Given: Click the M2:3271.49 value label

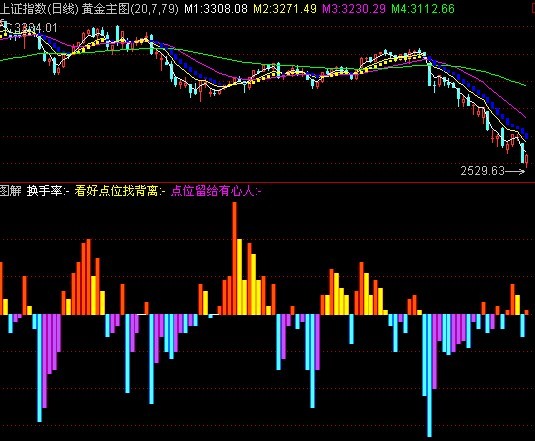Looking at the screenshot, I should 285,9.
